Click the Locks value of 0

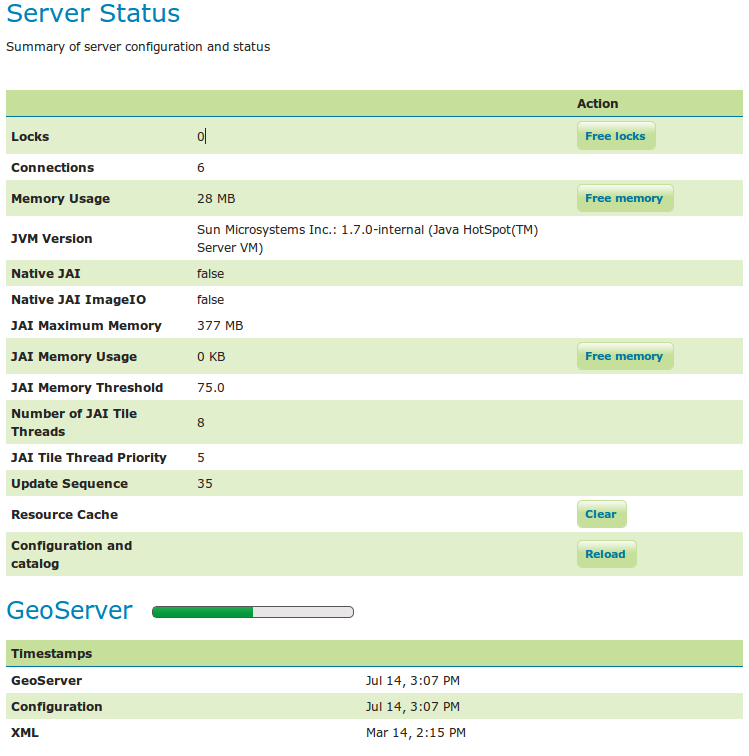[x=201, y=136]
